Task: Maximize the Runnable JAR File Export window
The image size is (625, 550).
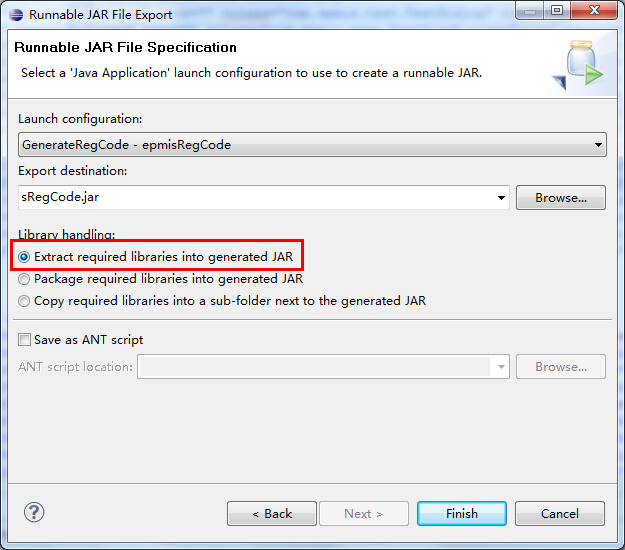Action: [x=555, y=12]
